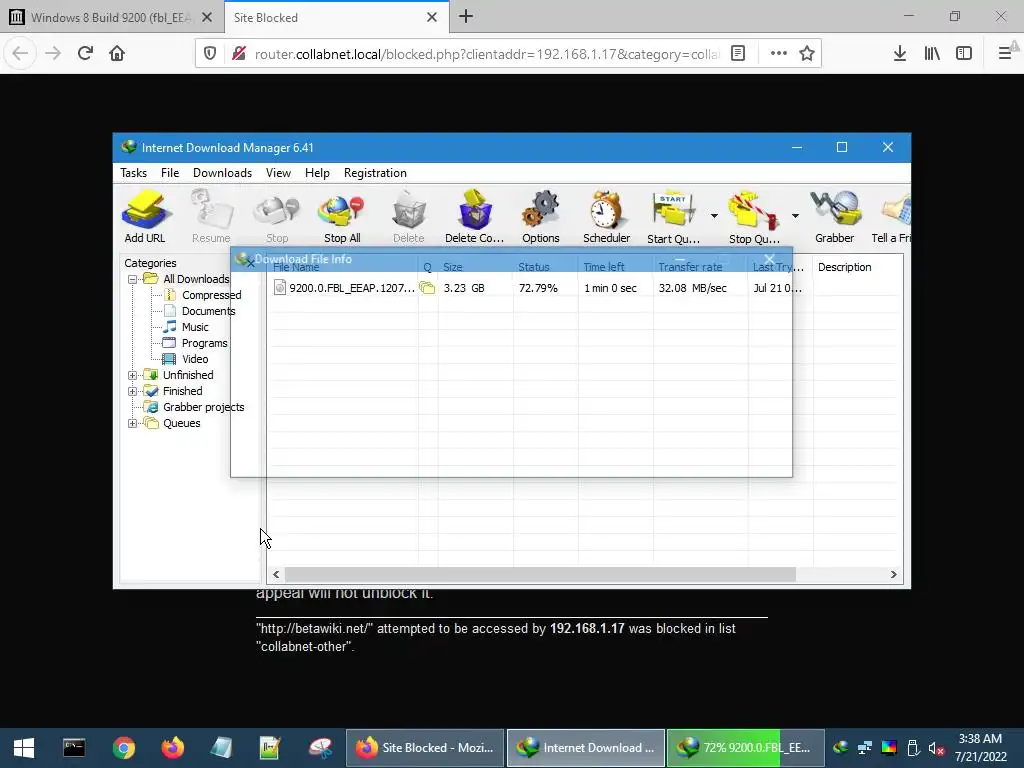Open IDM Options gear icon
Viewport: 1024px width, 768px height.
click(x=541, y=217)
